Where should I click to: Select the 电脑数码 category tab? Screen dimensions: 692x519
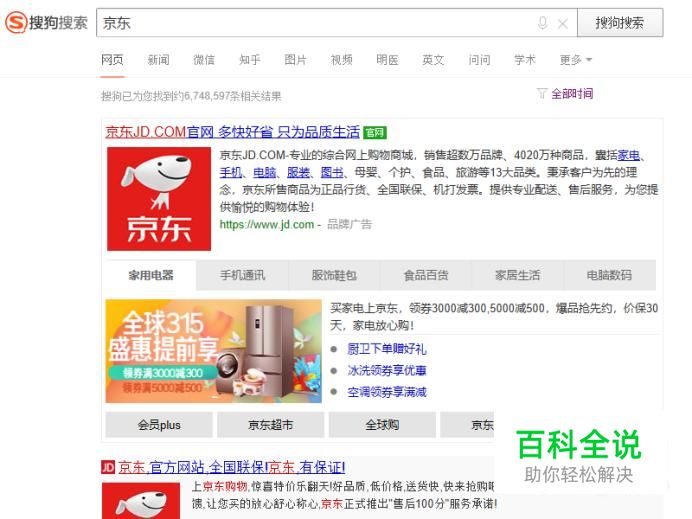[x=609, y=275]
